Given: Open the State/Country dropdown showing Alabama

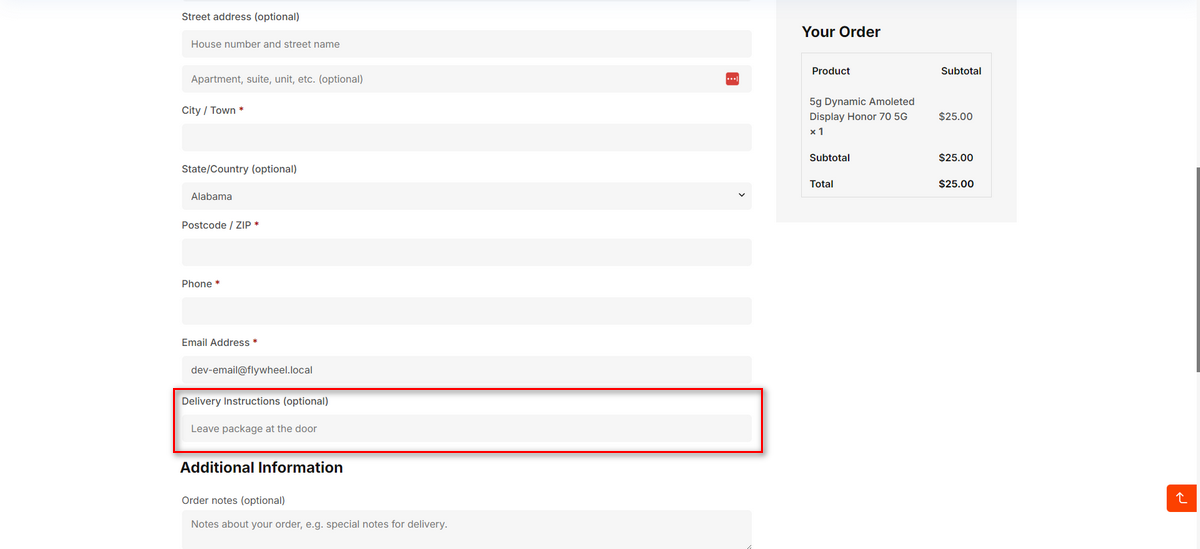Looking at the screenshot, I should pos(466,196).
